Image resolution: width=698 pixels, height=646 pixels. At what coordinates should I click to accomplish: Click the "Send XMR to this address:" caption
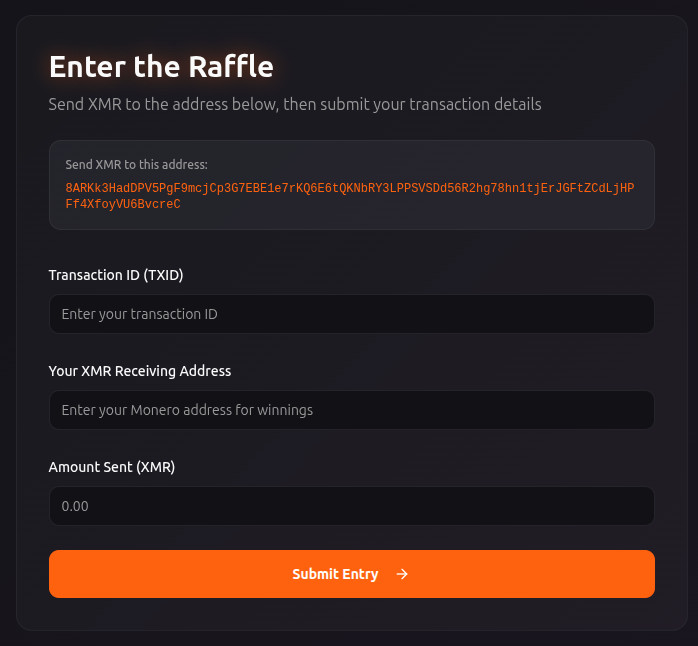(136, 164)
